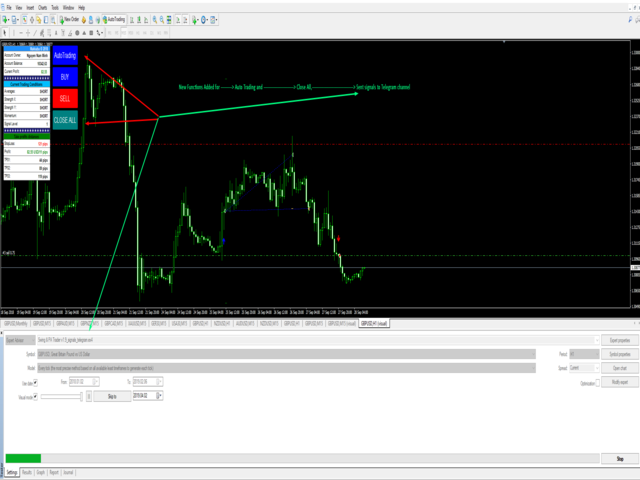
Task: Enable AutoTrading in the top toolbar
Action: [x=114, y=20]
